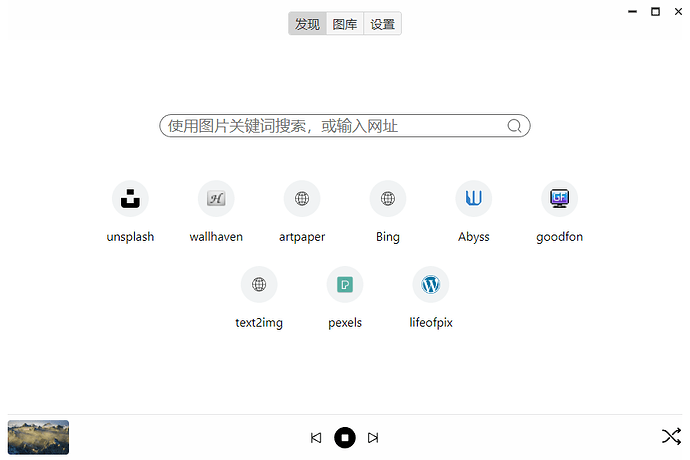This screenshot has width=690, height=460.
Task: Choose the Abyss wallpaper source
Action: (x=474, y=199)
